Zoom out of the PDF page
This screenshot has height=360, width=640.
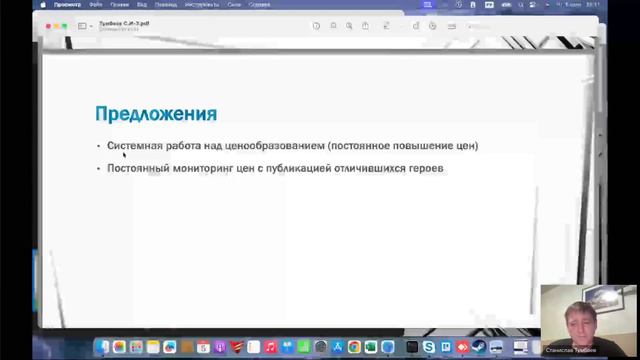click(x=333, y=26)
